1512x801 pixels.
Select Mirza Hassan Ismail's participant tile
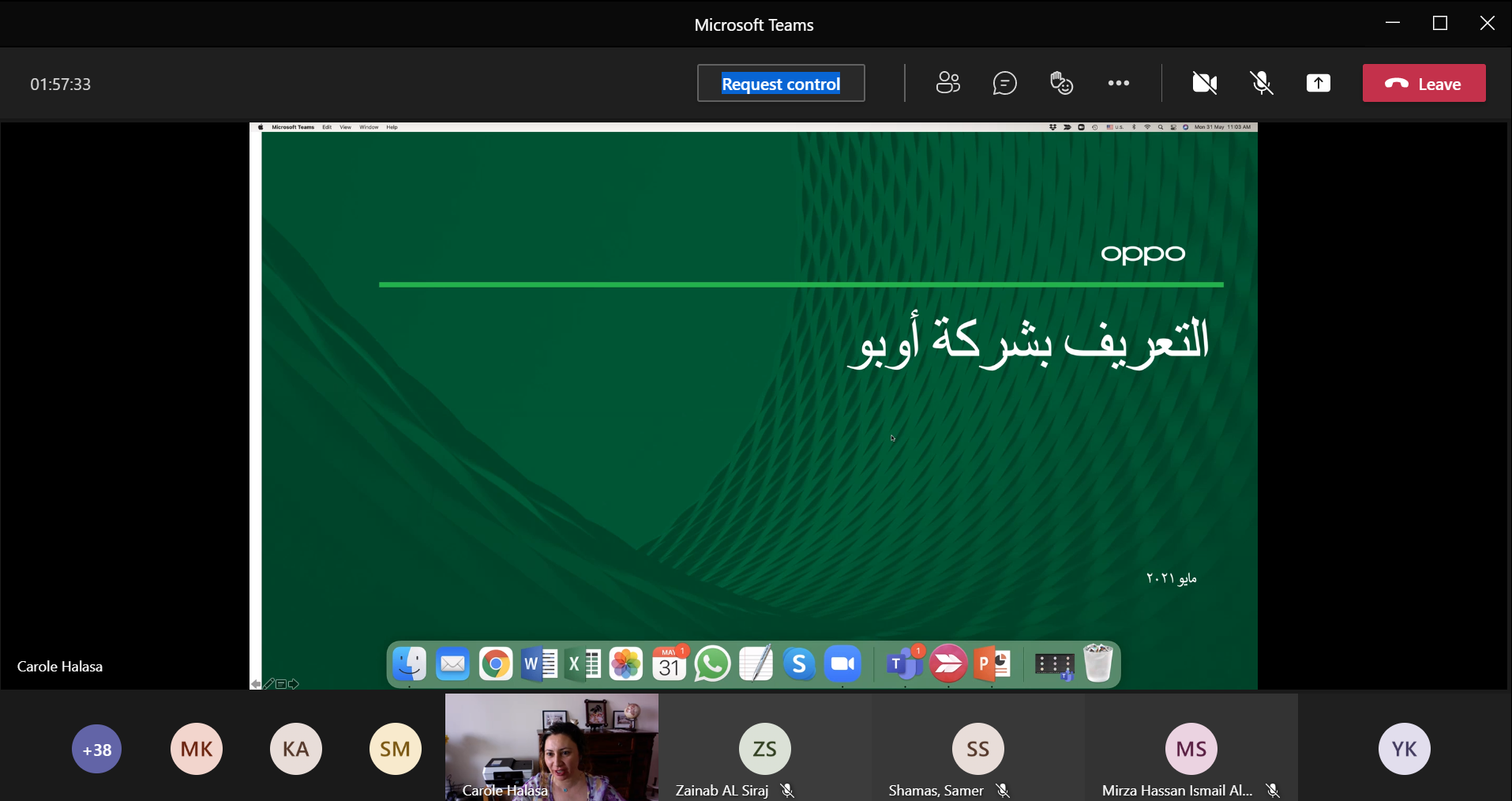[x=1191, y=747]
